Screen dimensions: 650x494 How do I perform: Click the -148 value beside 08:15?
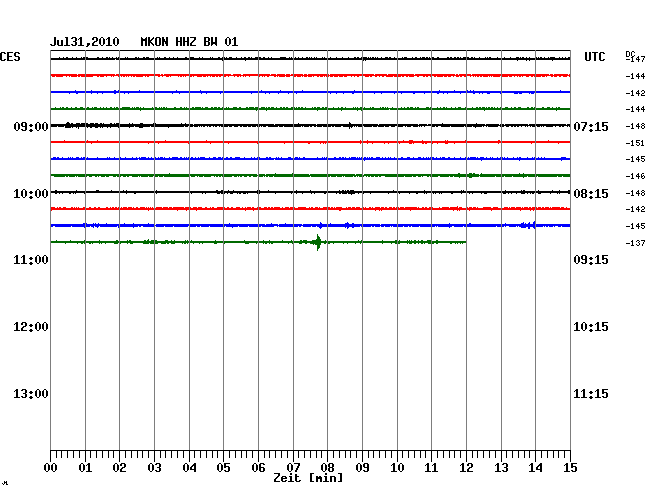635,193
